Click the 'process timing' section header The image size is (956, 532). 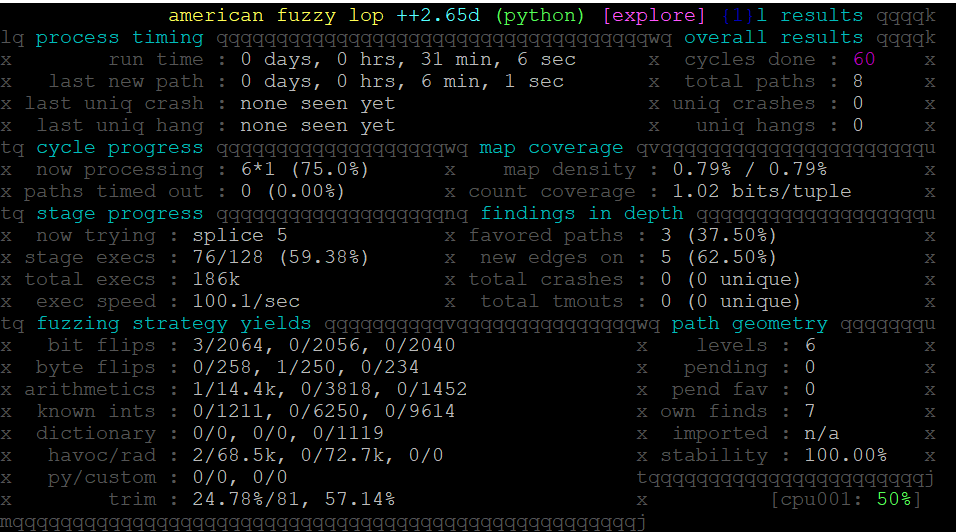120,38
